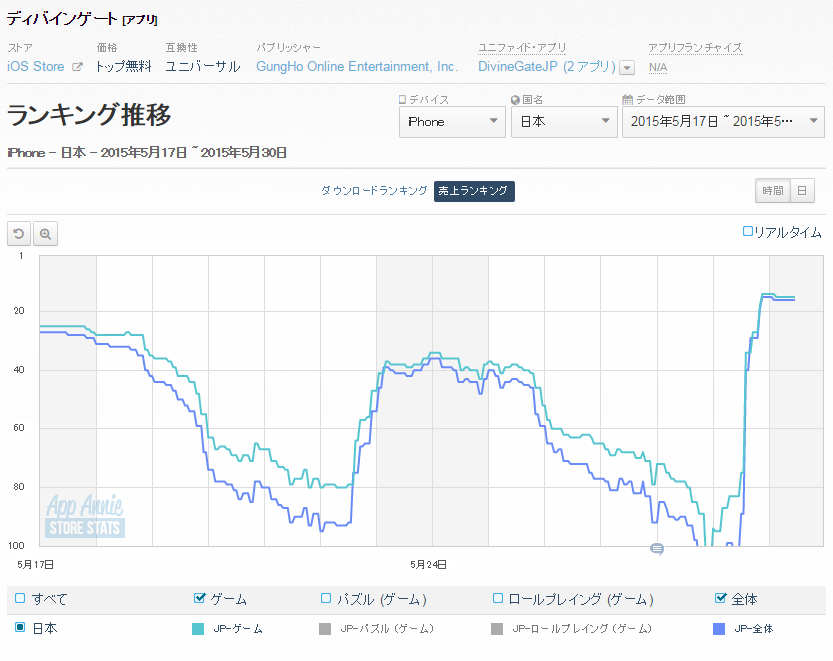The height and width of the screenshot is (661, 833).
Task: Select the 日 daily view button
Action: (802, 191)
